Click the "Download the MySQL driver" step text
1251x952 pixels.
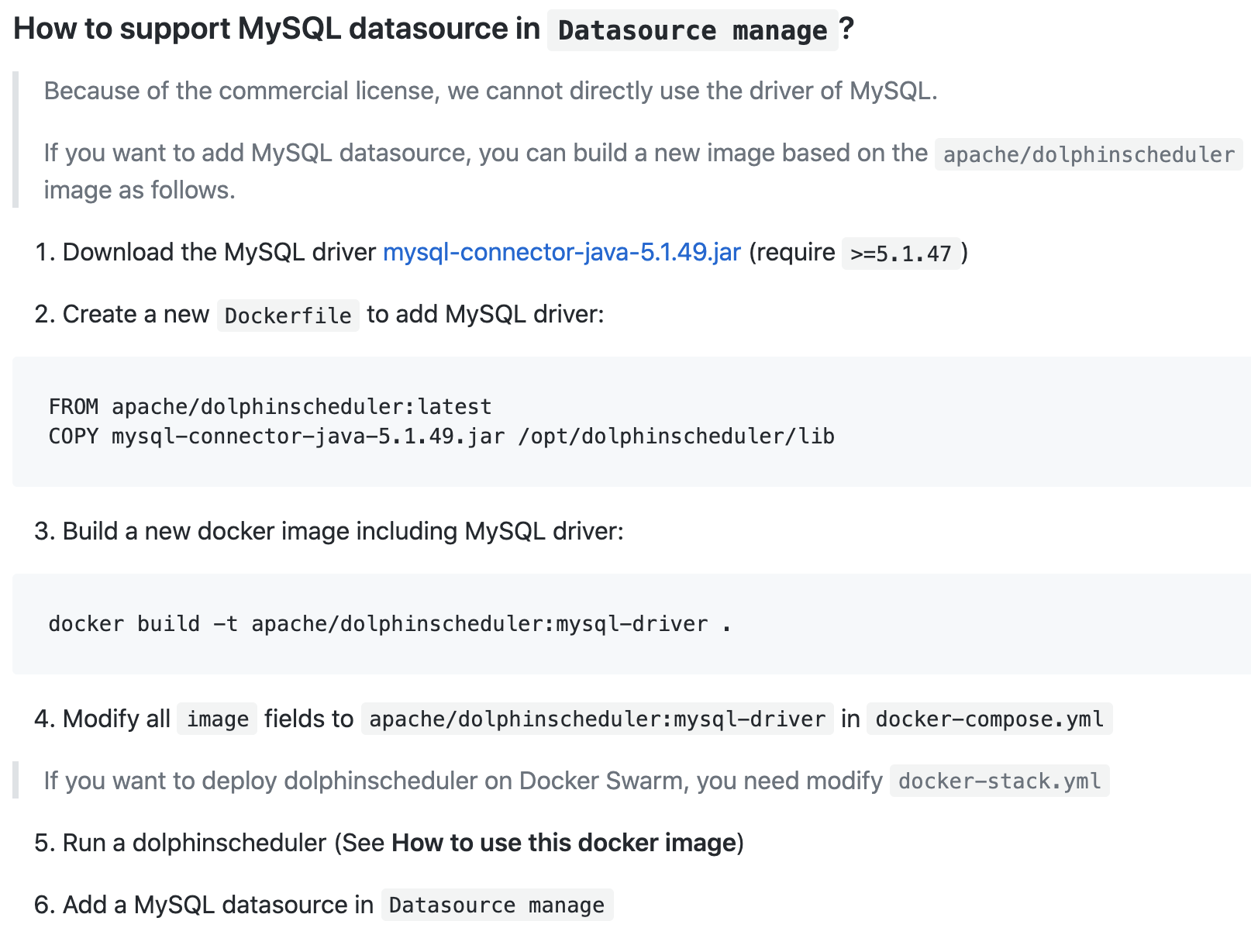219,253
